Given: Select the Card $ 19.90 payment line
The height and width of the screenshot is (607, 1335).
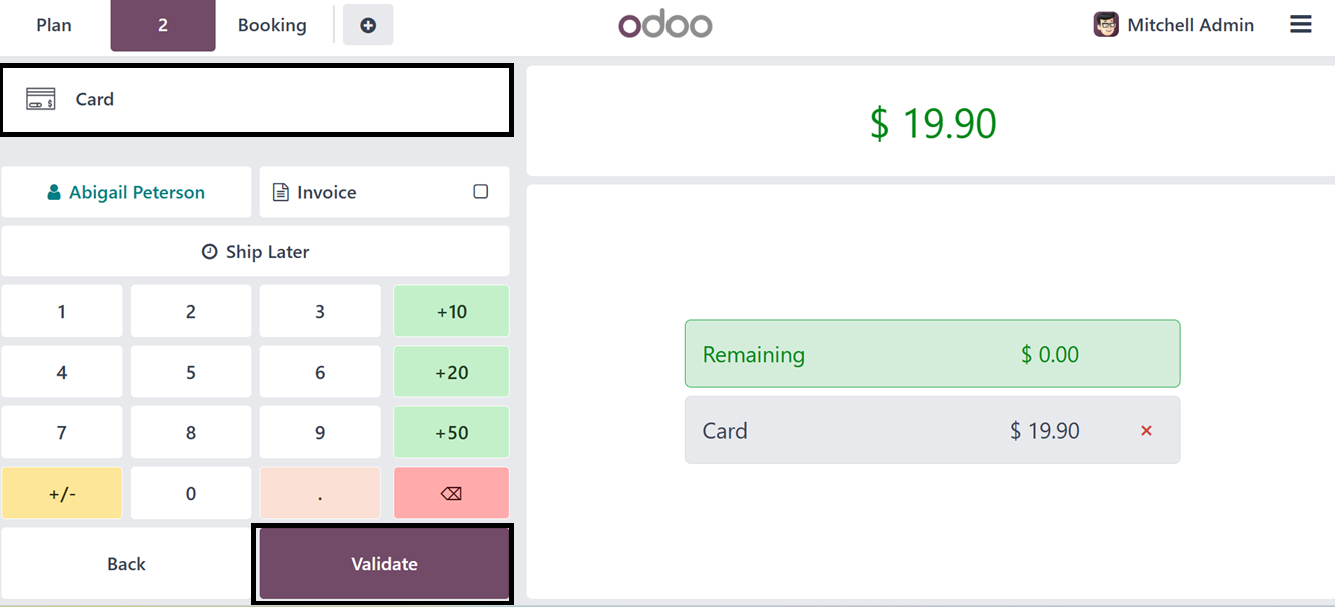Looking at the screenshot, I should click(932, 430).
